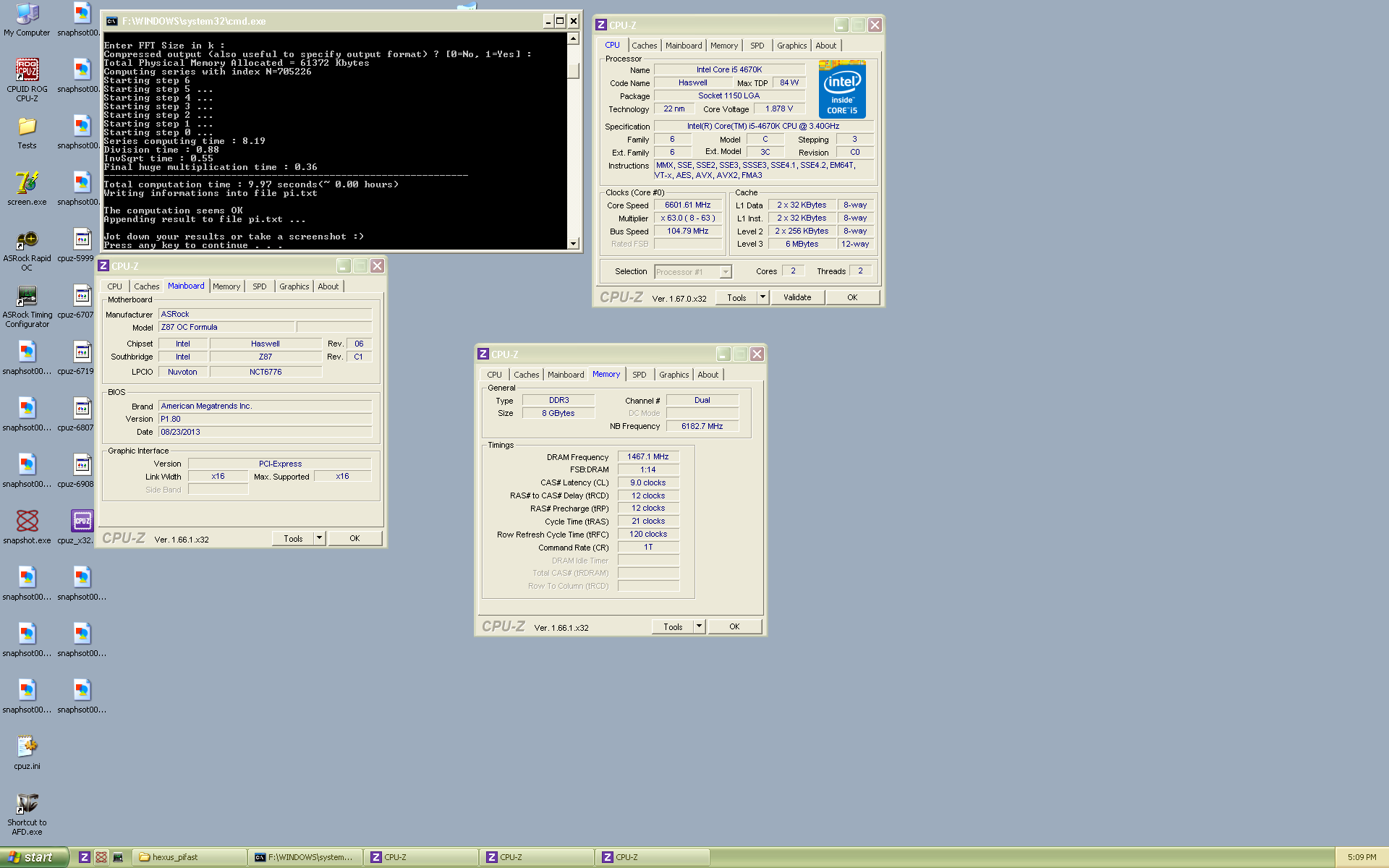Click the motherboard model Z87 OC Formula
This screenshot has height=868, width=1389.
click(x=226, y=328)
